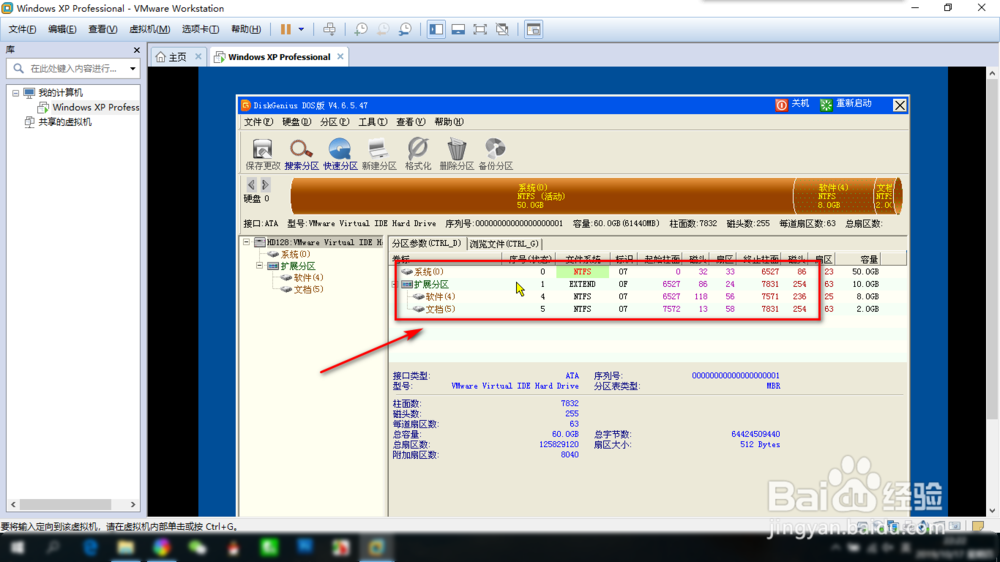Click the 50.0GB capacity cell
The image size is (1000, 562).
click(865, 272)
